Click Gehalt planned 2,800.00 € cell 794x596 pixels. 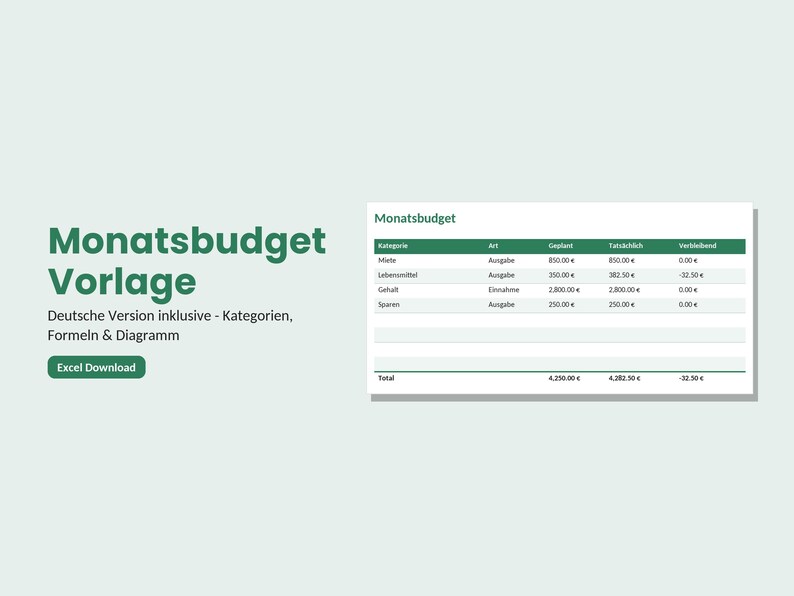(x=564, y=290)
